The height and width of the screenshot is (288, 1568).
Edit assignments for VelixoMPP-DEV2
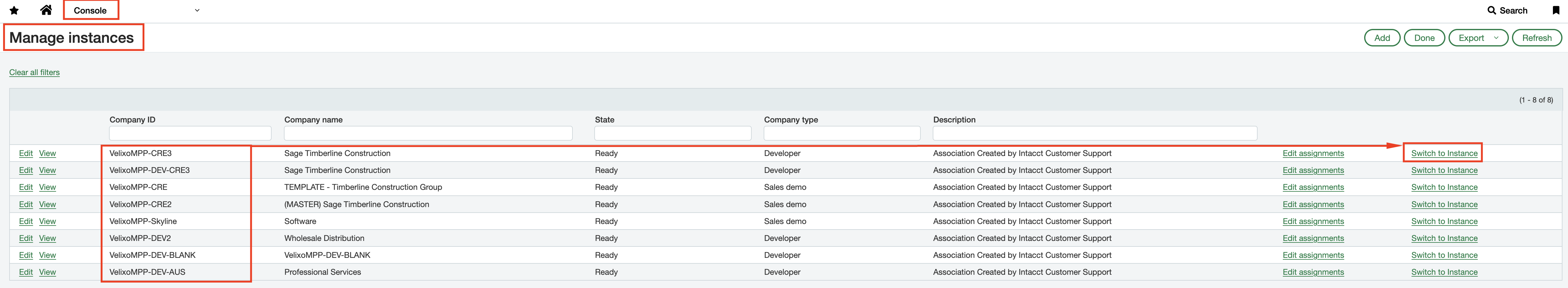point(1312,238)
